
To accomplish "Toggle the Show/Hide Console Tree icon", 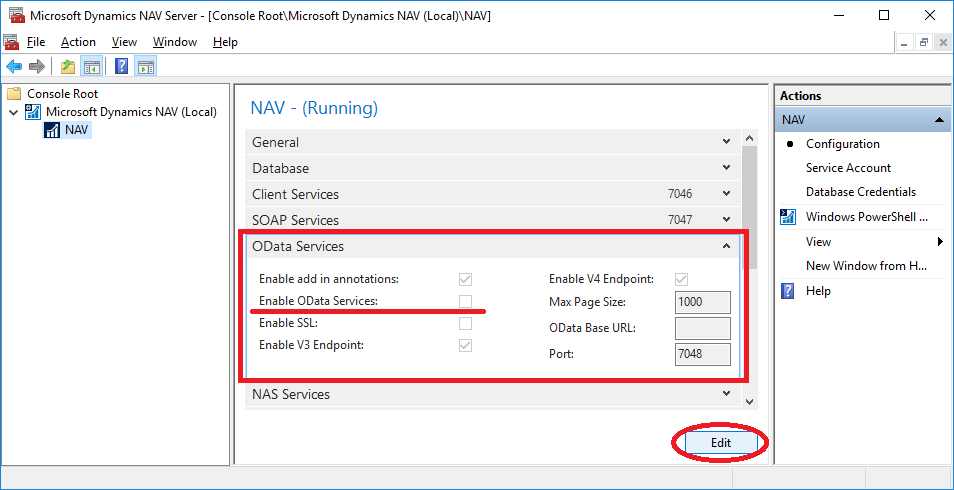I will click(x=92, y=66).
